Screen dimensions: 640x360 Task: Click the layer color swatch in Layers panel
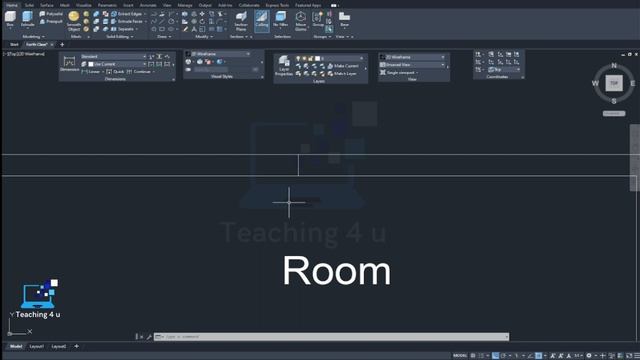click(x=317, y=58)
